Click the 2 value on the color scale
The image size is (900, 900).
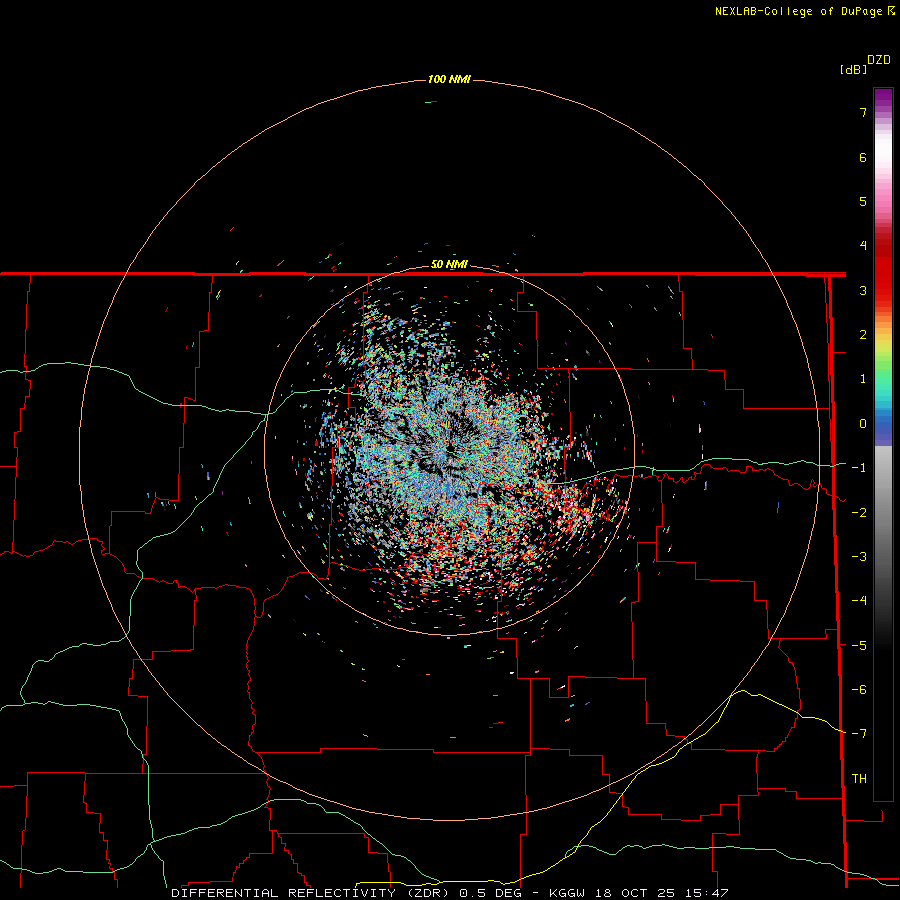coord(863,335)
